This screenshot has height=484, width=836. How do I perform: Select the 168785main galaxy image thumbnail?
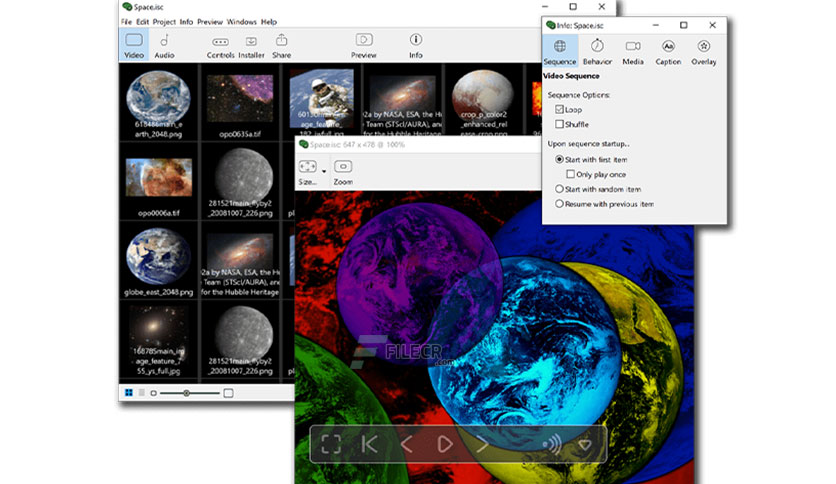click(x=158, y=340)
